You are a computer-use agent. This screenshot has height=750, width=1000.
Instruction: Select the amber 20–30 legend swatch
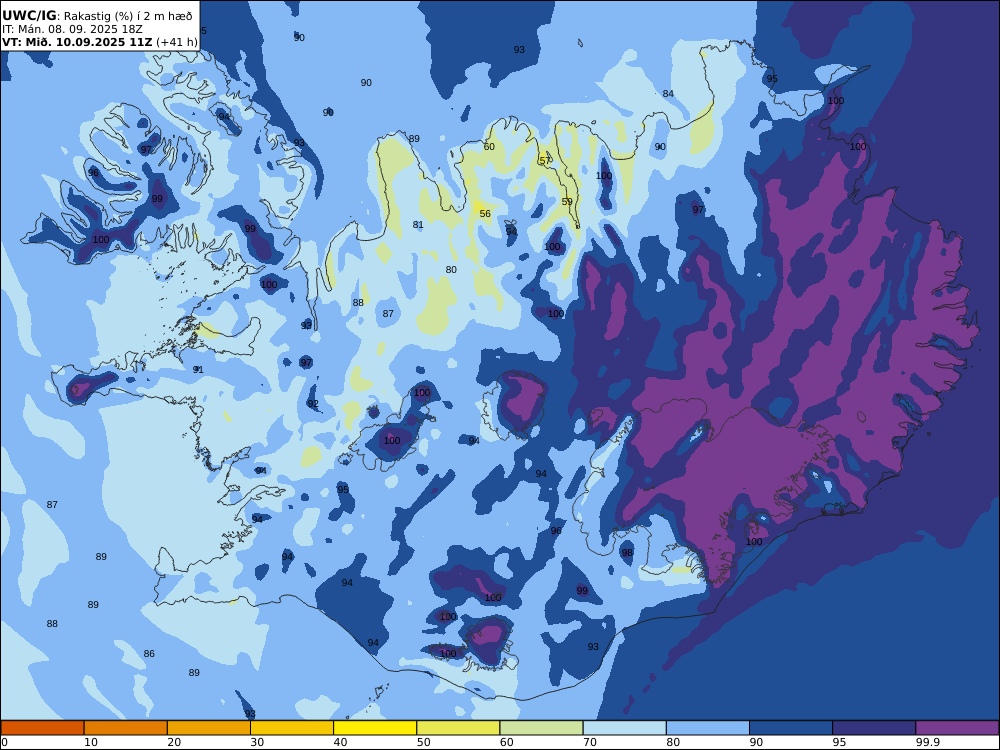click(x=209, y=728)
